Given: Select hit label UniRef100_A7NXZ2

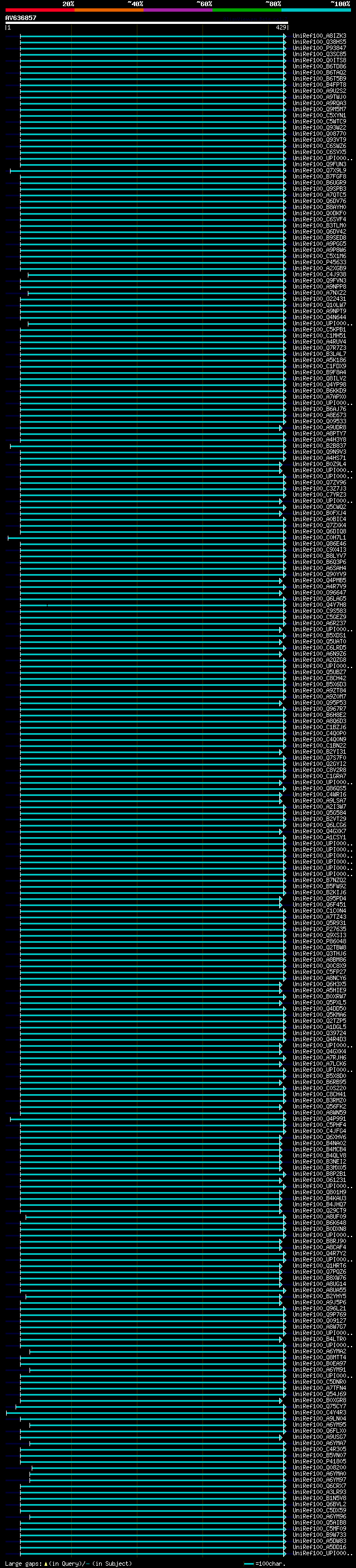Looking at the screenshot, I should coord(319,293).
